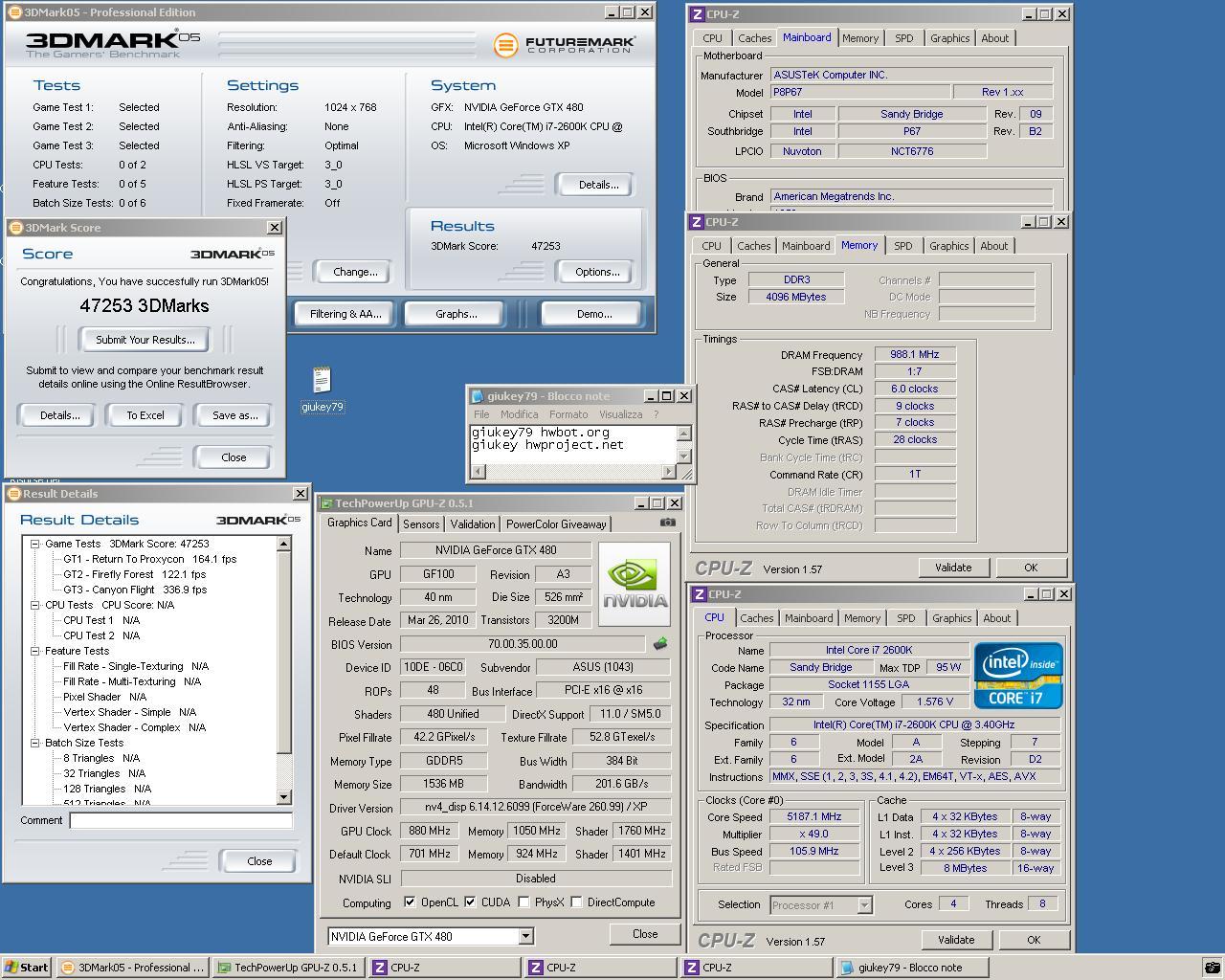
Task: Open the NVIDIA GeForce GTX 480 dropdown
Action: pyautogui.click(x=525, y=936)
